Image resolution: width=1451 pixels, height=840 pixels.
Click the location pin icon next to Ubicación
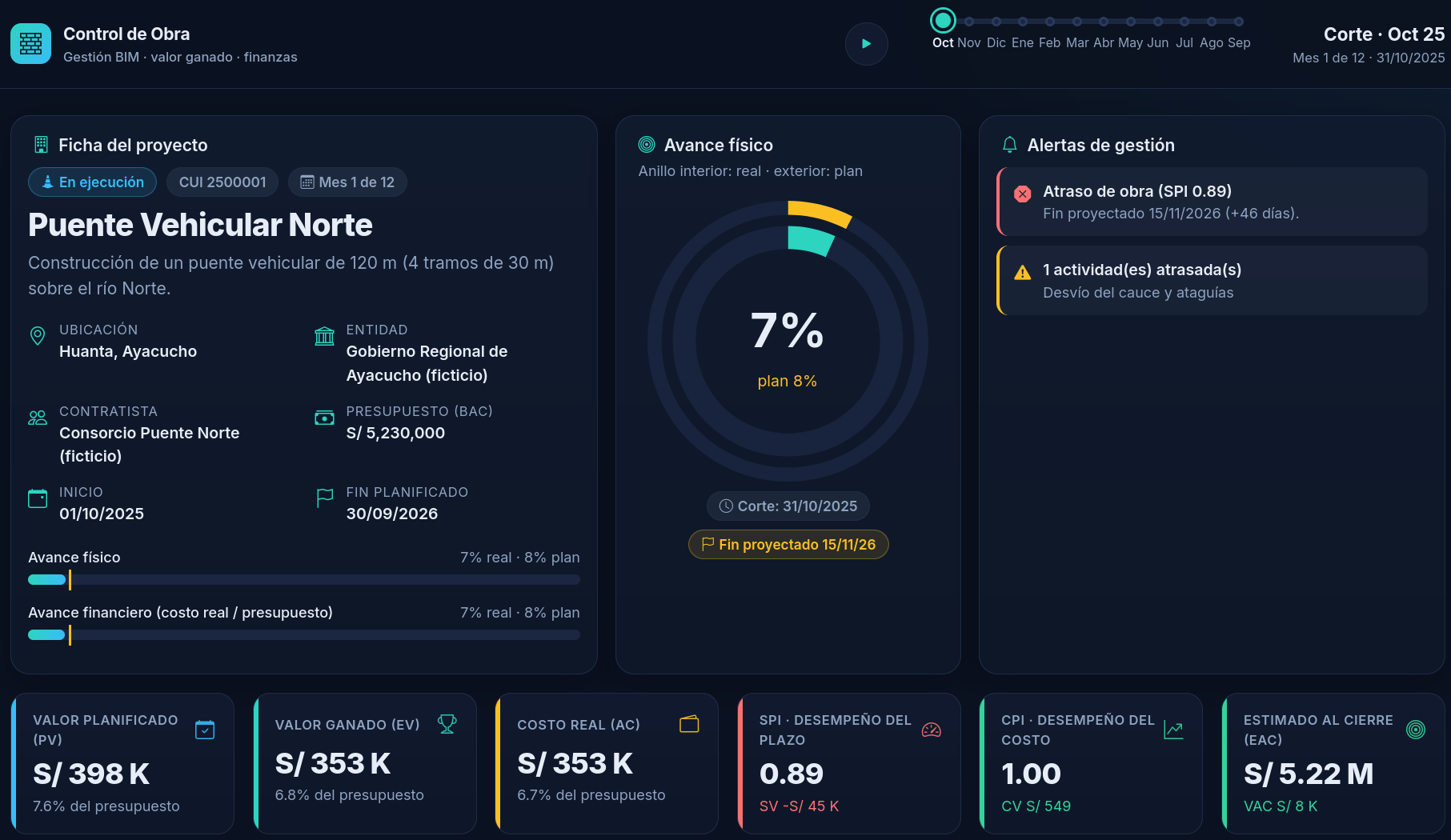click(x=38, y=336)
